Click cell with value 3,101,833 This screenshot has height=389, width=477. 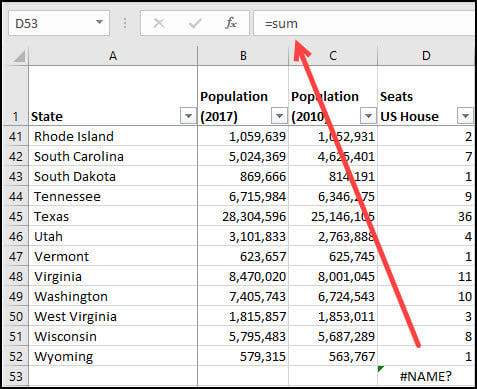click(243, 236)
